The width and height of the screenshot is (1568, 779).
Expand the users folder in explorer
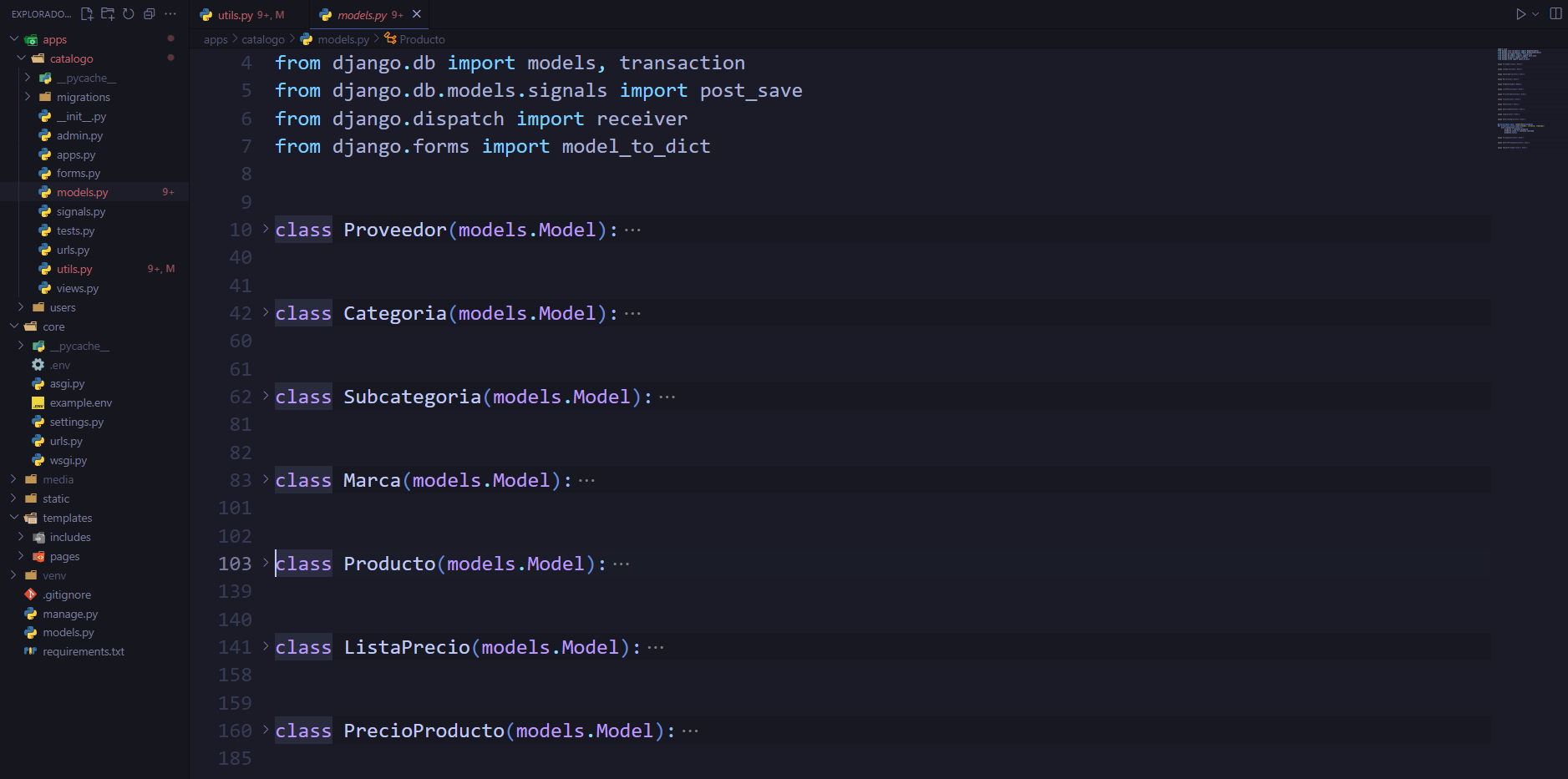63,307
